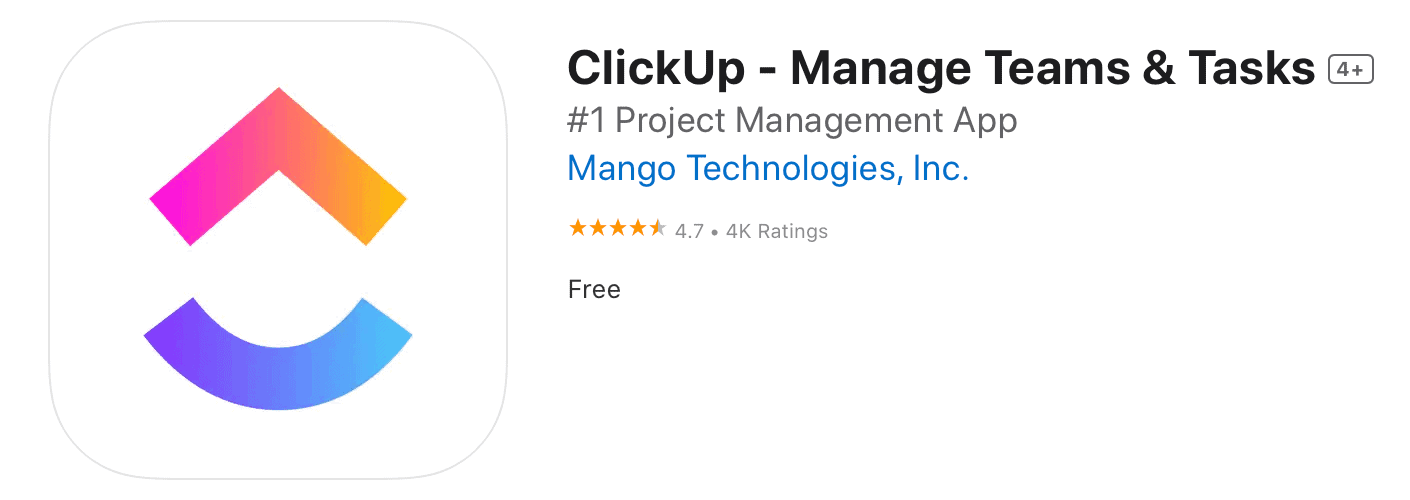Select the fourth orange rating star
Viewport: 1410px width, 500px height.
tap(637, 229)
